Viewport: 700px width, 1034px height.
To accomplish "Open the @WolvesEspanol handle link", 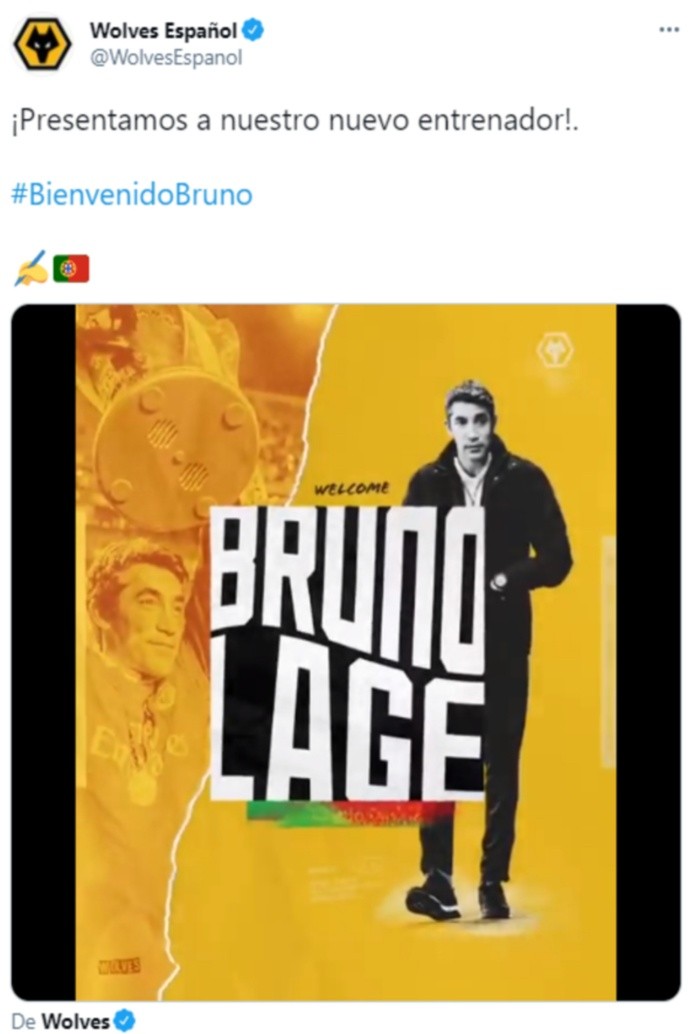I will click(165, 58).
